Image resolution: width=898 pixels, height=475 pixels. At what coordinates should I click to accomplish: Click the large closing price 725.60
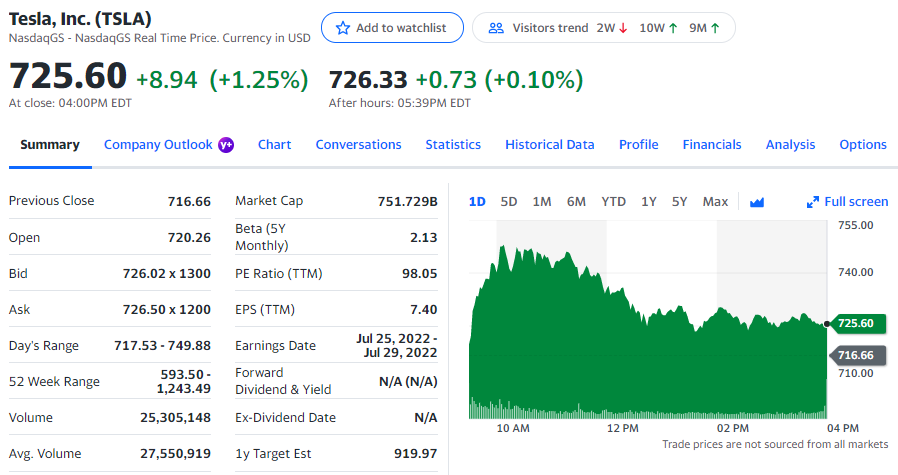pos(68,76)
